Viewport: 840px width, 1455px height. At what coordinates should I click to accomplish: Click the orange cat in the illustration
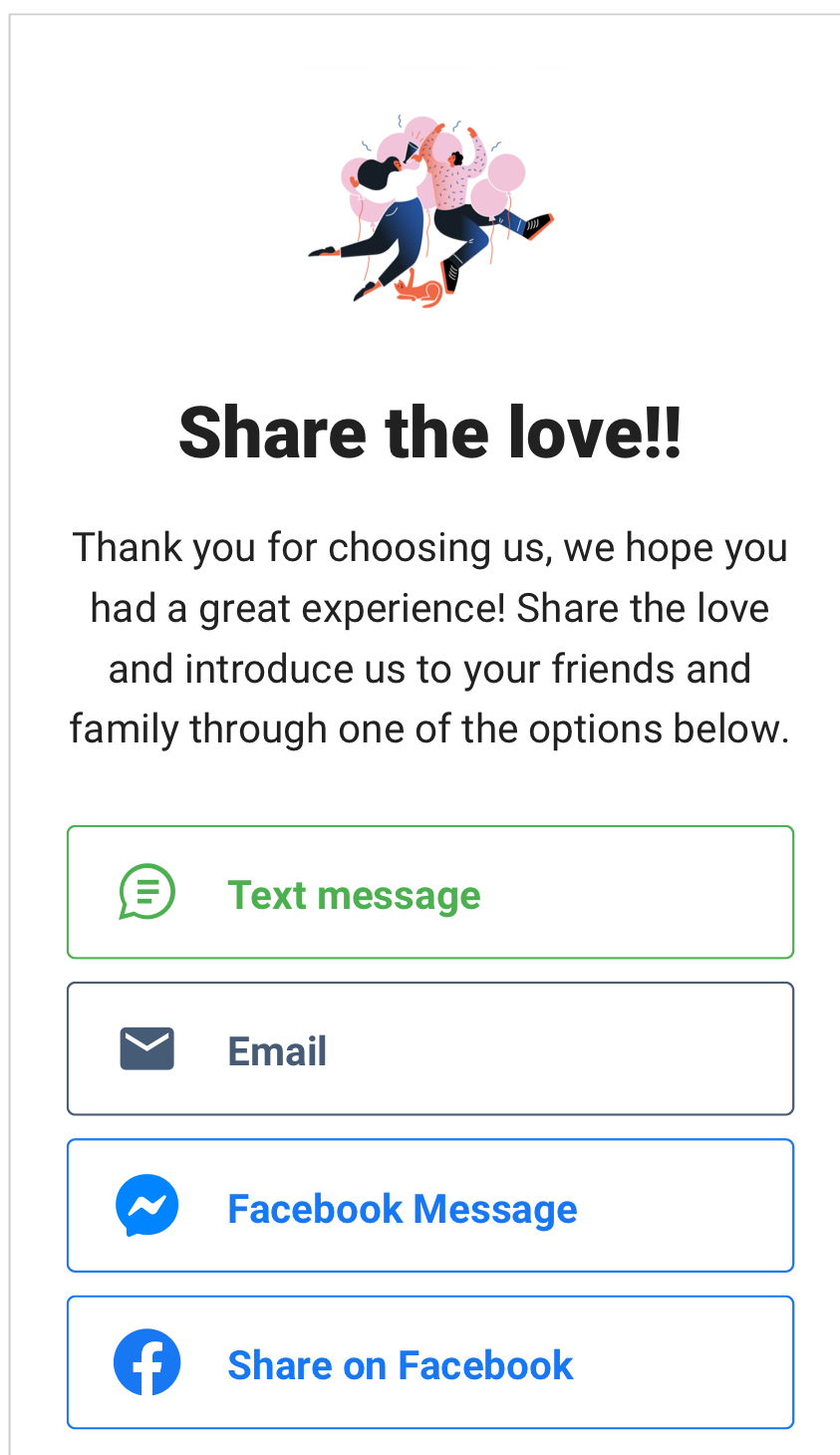coord(420,290)
